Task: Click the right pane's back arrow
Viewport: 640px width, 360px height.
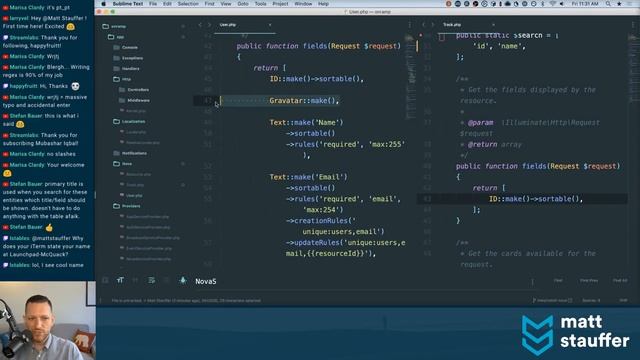Action: pos(424,25)
